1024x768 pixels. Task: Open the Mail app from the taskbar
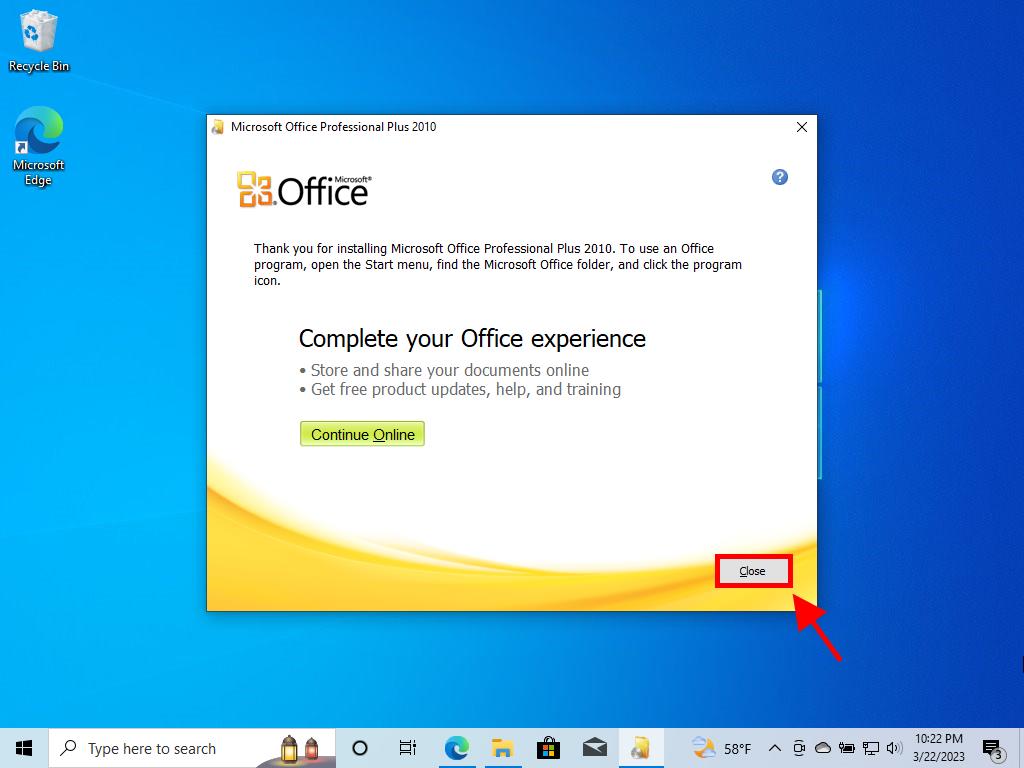[x=594, y=748]
